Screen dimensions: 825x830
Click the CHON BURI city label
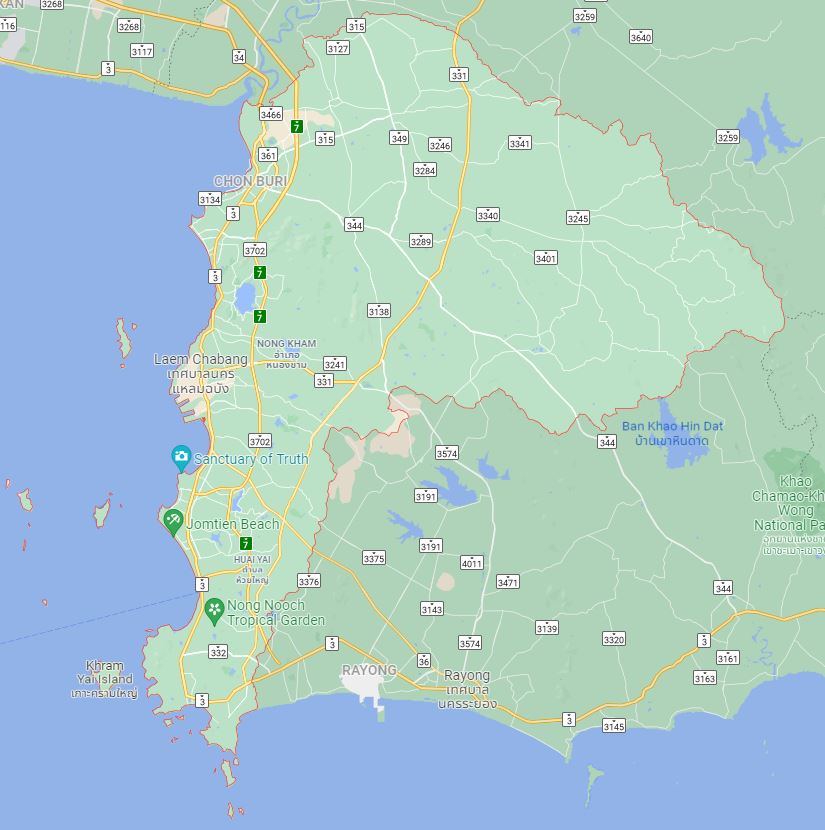(x=250, y=181)
